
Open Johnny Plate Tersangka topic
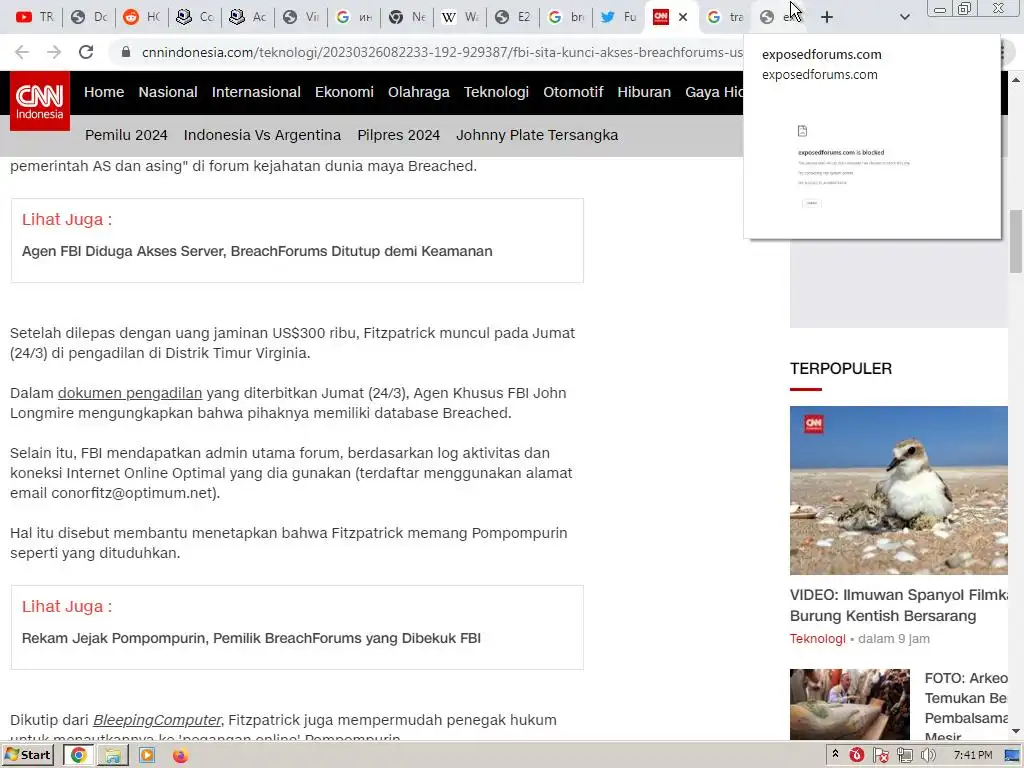click(x=537, y=135)
